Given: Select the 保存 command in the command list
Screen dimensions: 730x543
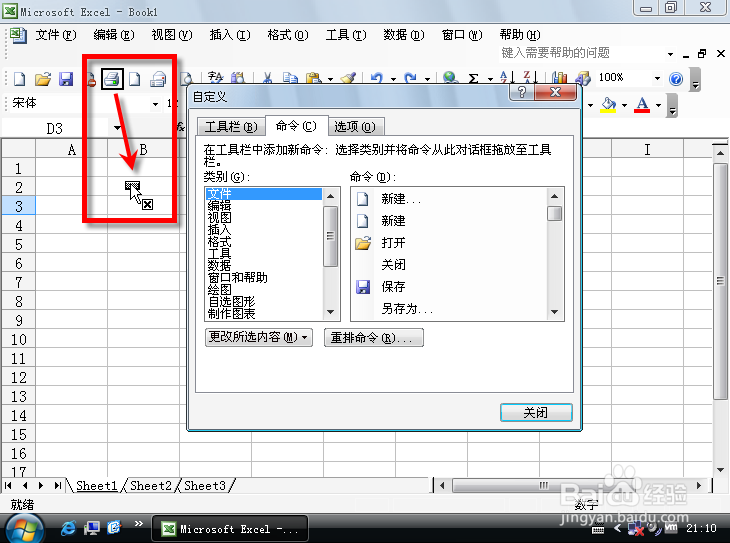Looking at the screenshot, I should click(x=393, y=286).
